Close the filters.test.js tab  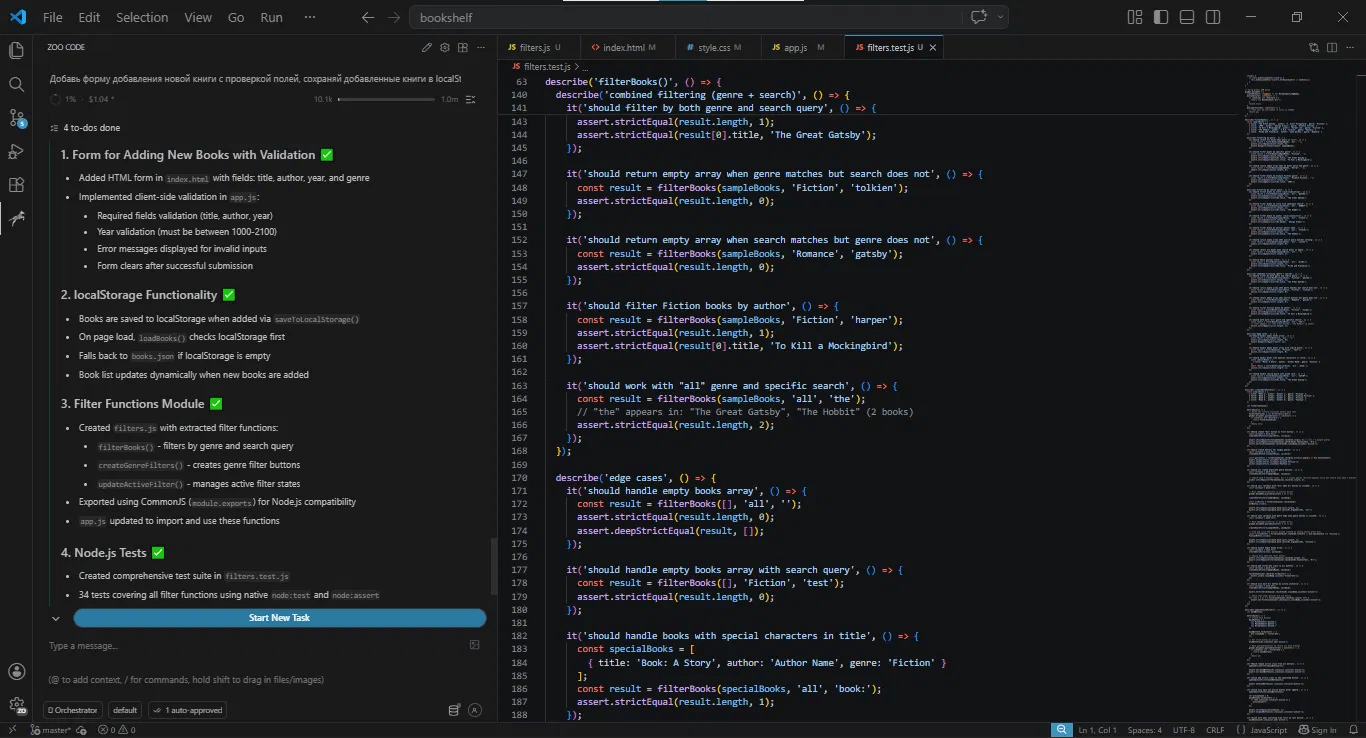[933, 47]
